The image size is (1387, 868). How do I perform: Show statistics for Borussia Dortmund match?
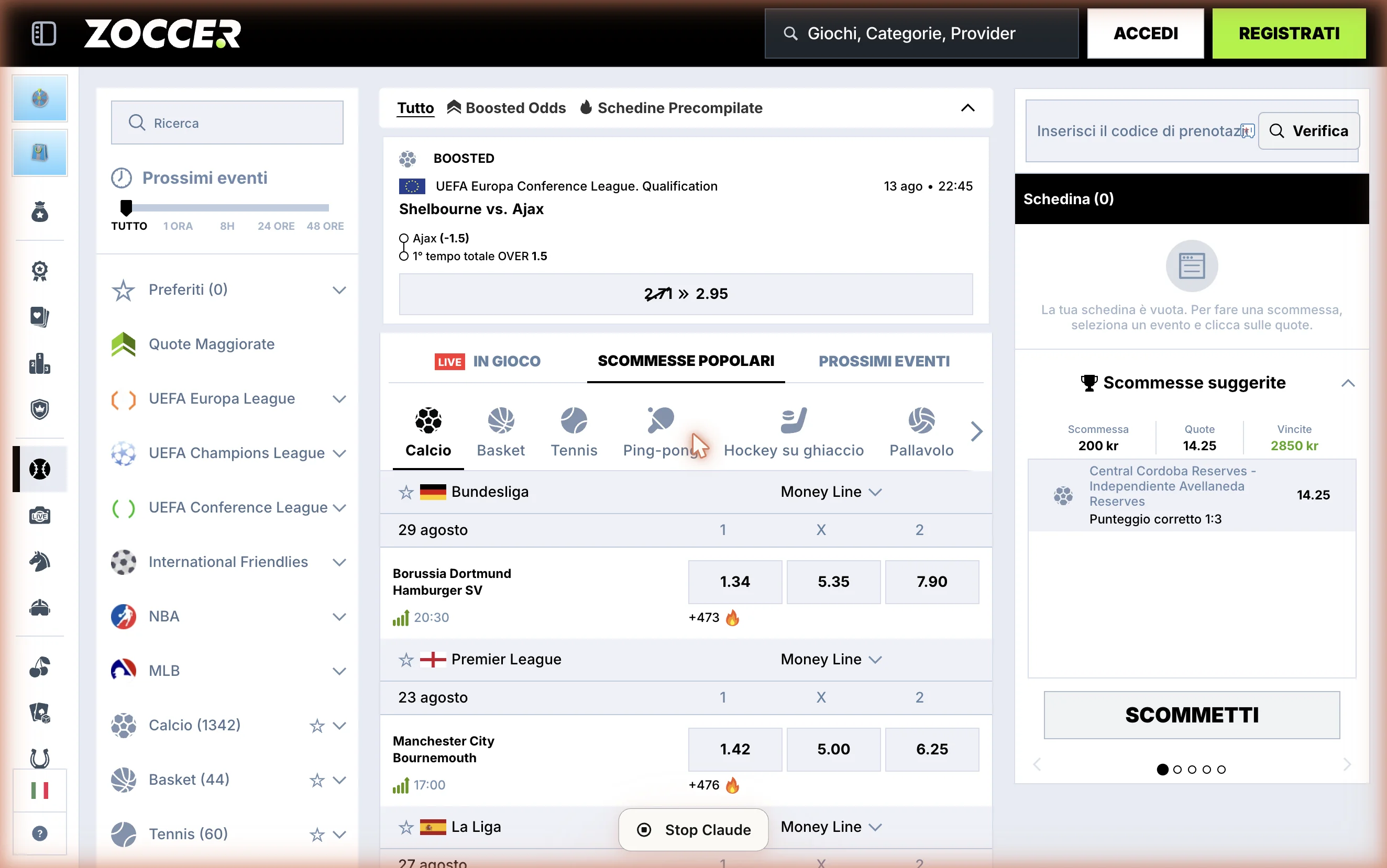[401, 618]
